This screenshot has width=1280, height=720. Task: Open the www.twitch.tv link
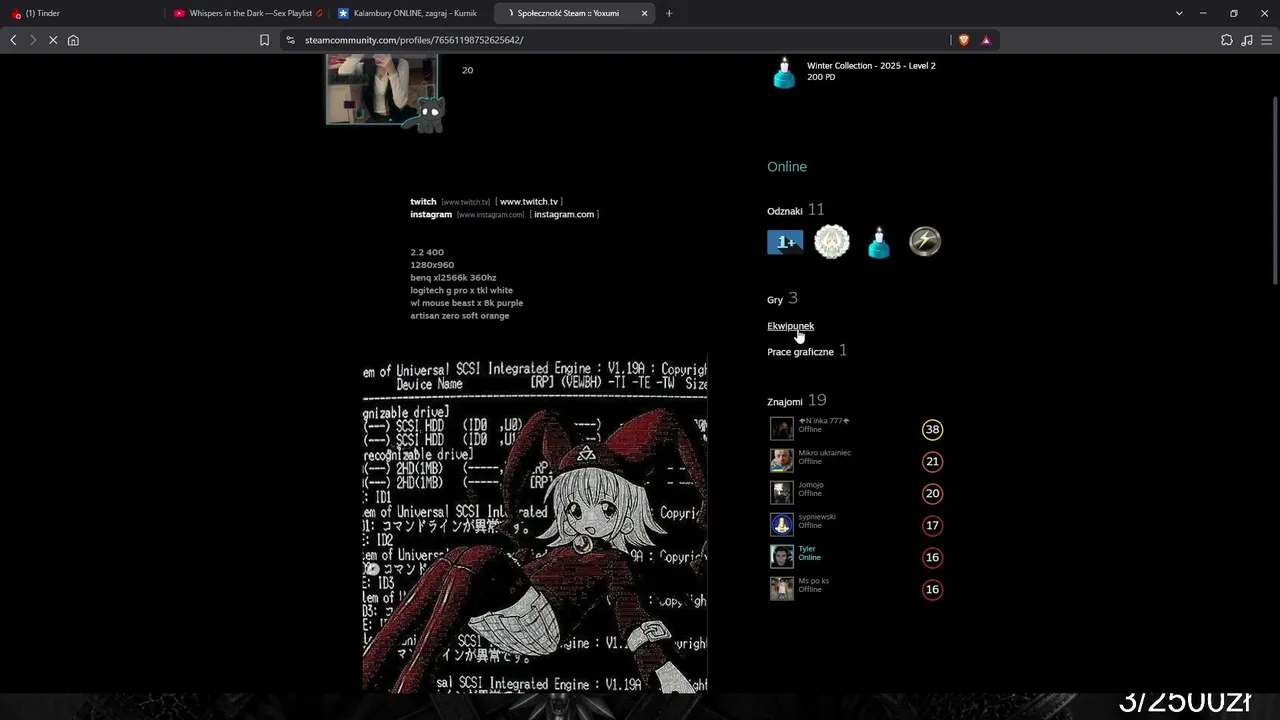coord(529,202)
